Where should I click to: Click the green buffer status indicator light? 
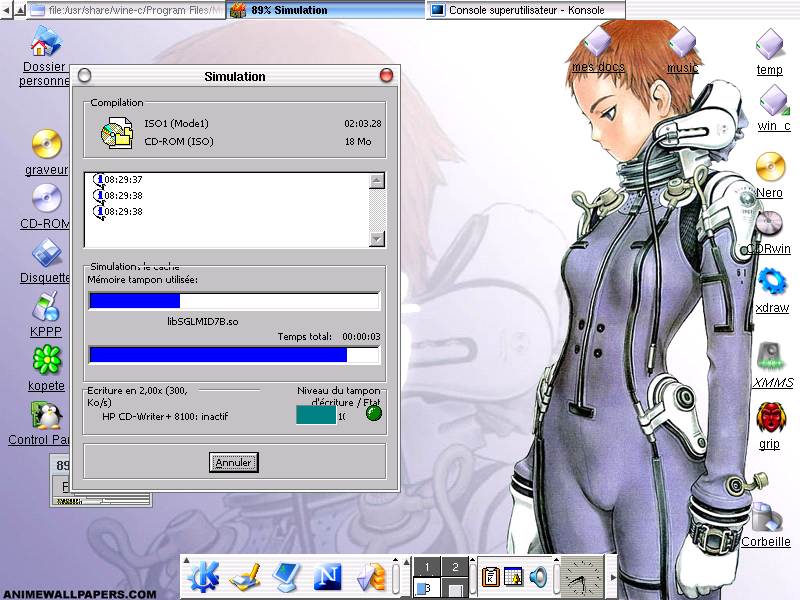374,413
